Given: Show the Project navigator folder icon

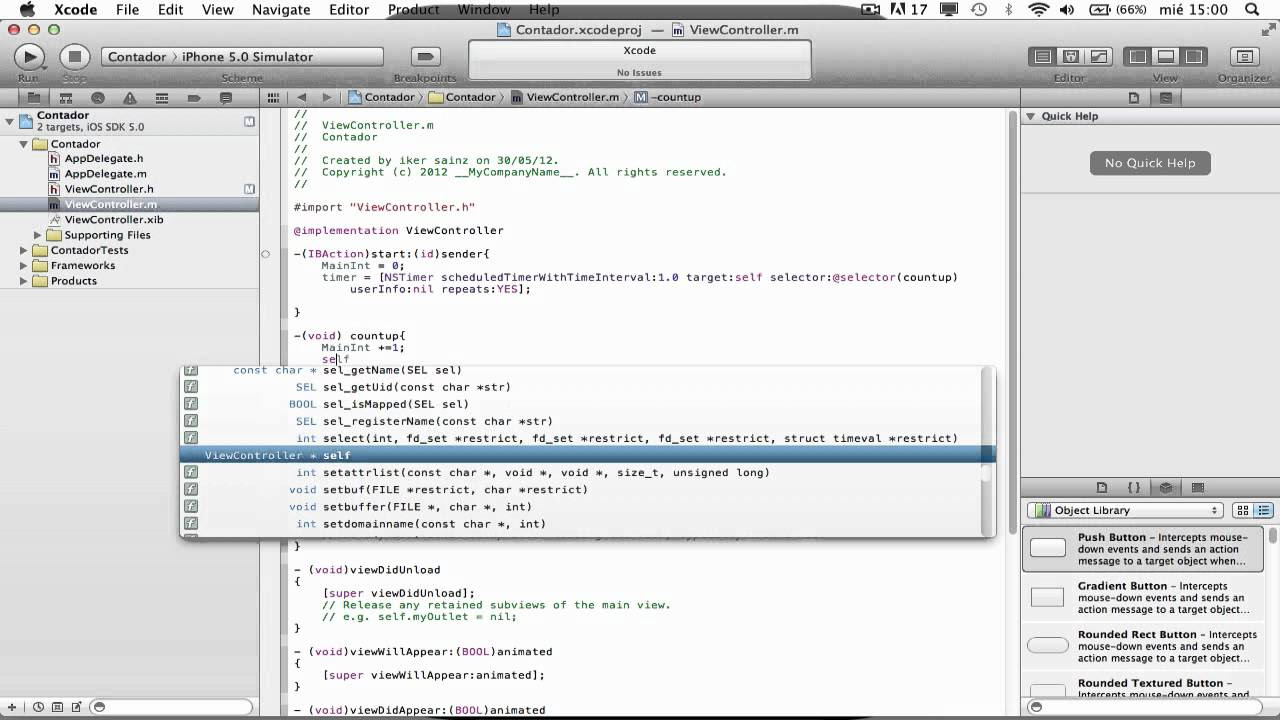Looking at the screenshot, I should click(x=34, y=98).
